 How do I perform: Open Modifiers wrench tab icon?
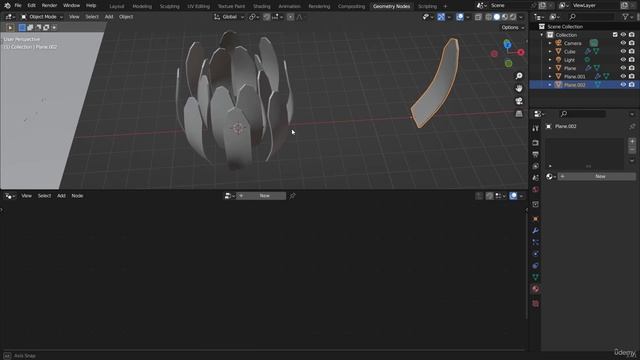pos(536,231)
